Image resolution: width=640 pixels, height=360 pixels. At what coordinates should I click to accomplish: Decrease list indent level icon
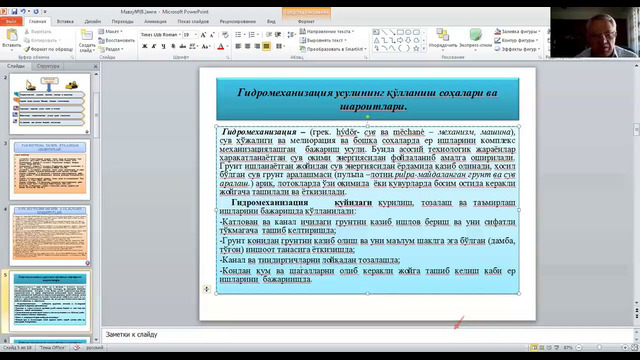269,35
